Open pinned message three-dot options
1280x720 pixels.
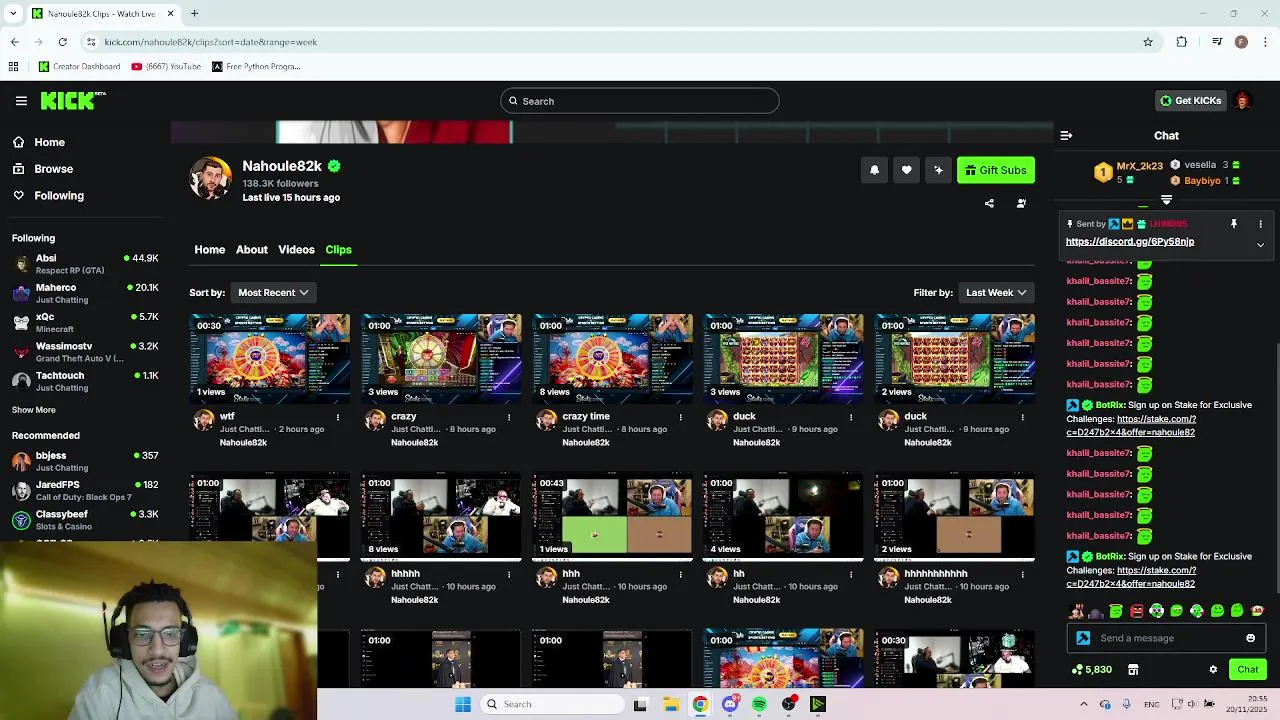1260,224
